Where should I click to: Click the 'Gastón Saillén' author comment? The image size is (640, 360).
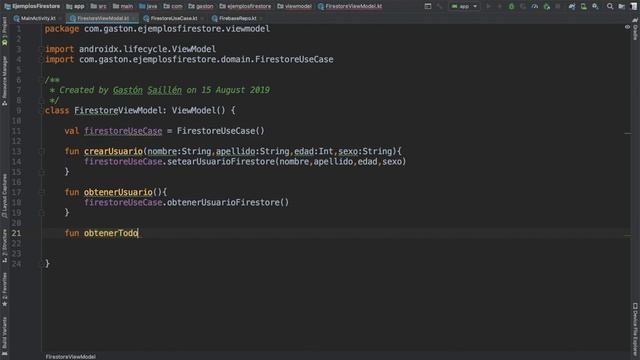click(x=147, y=90)
